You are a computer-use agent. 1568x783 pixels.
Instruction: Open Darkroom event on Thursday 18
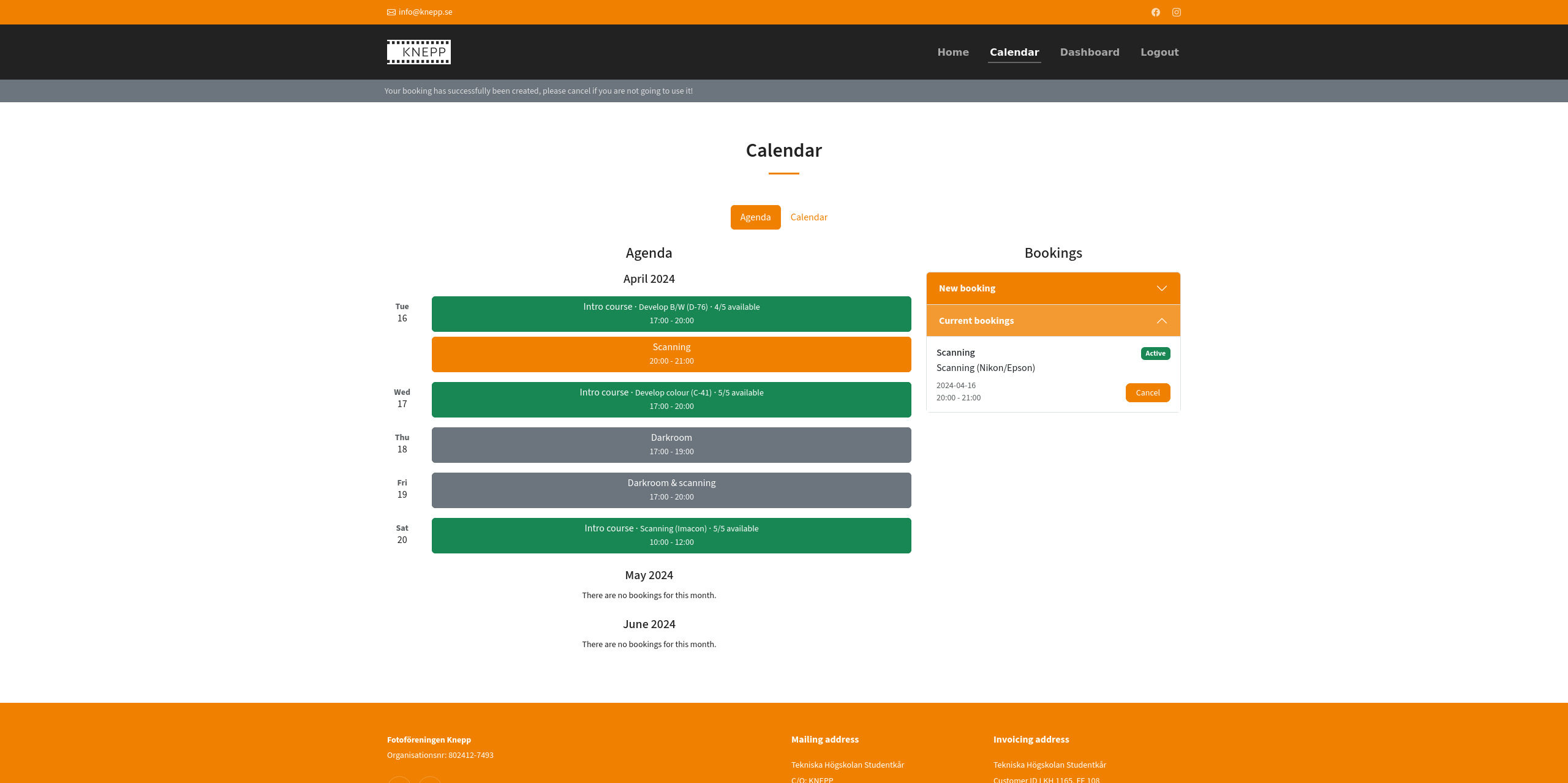(x=671, y=445)
